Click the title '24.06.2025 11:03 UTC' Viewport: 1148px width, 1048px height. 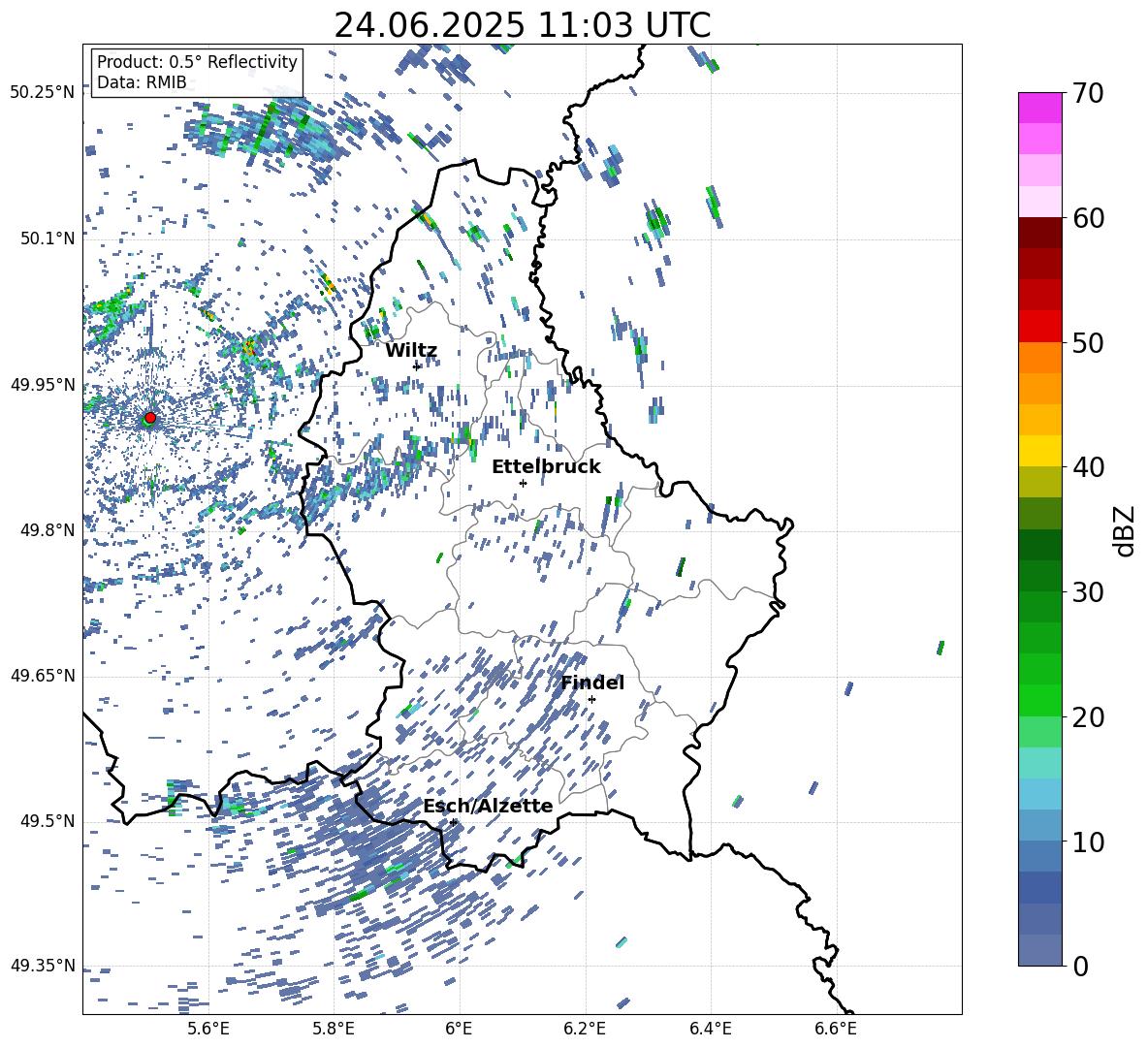[x=523, y=25]
